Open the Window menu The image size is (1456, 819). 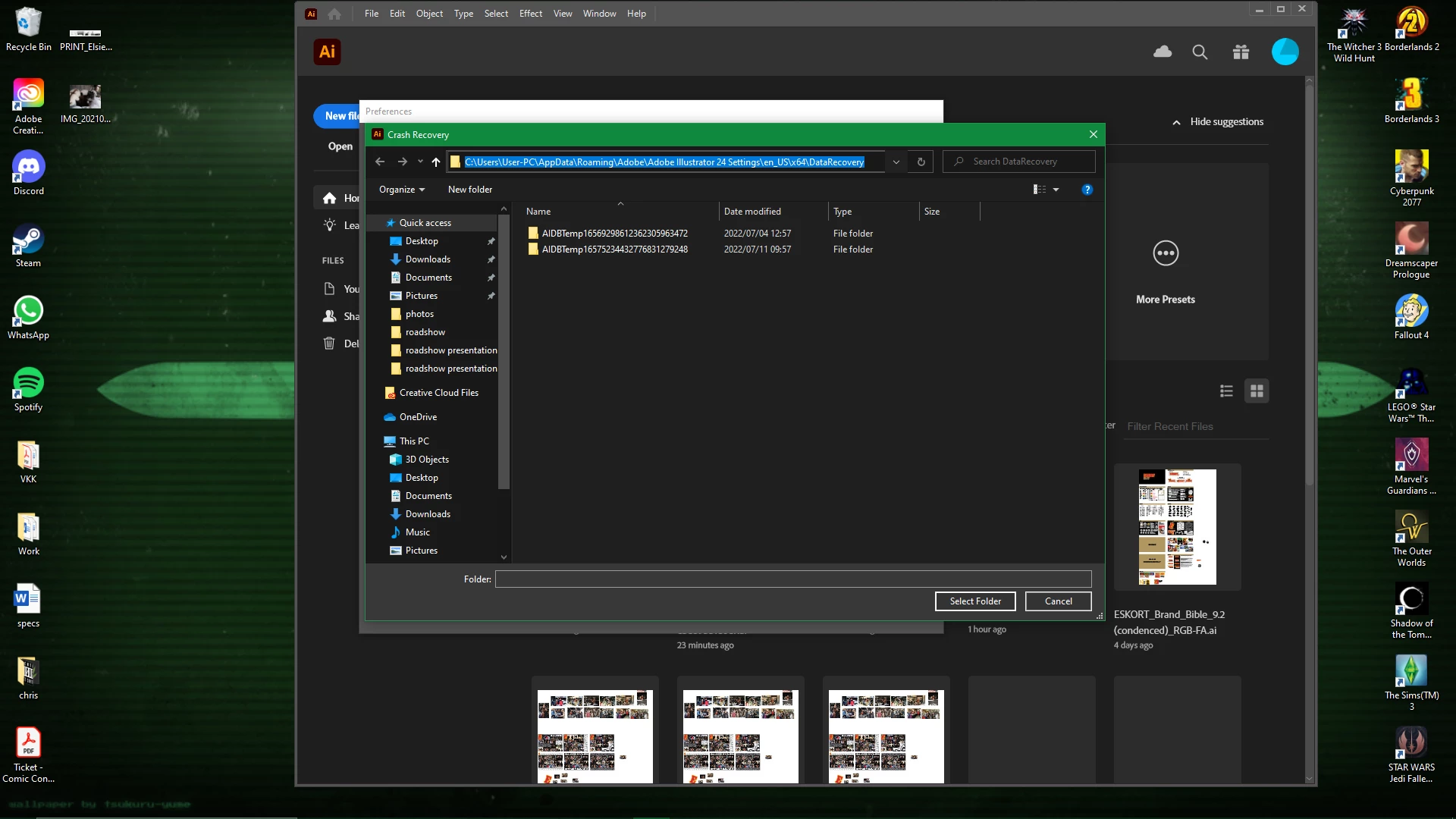(599, 14)
